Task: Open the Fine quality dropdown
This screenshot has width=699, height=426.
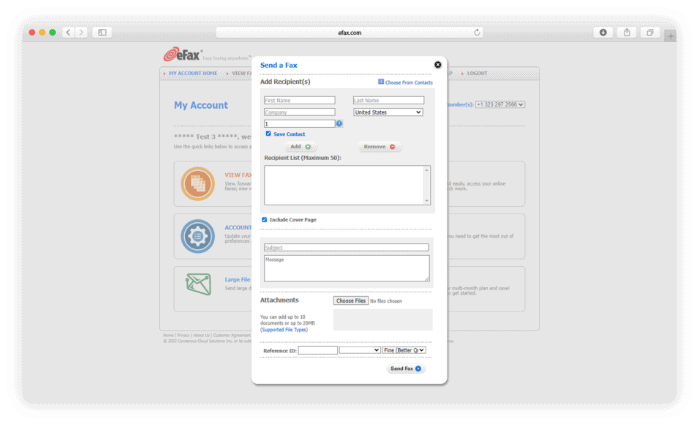Action: tap(404, 350)
